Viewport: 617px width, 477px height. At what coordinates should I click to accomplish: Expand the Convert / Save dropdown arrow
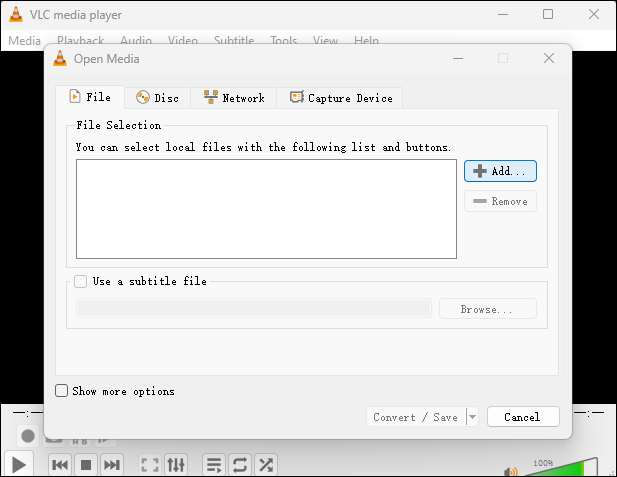[x=472, y=417]
